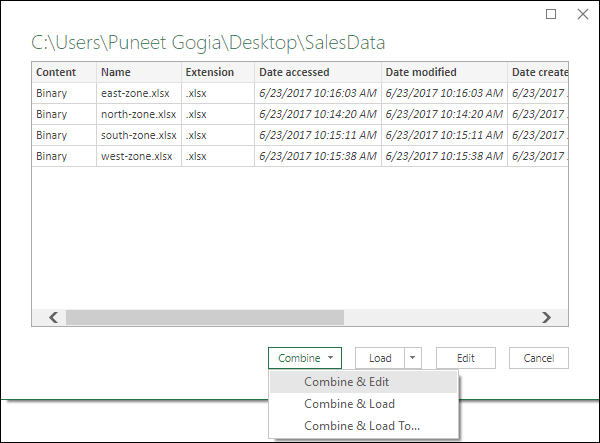This screenshot has height=443, width=600.
Task: Click Binary in the west-zone.xlsx row
Action: pos(52,156)
